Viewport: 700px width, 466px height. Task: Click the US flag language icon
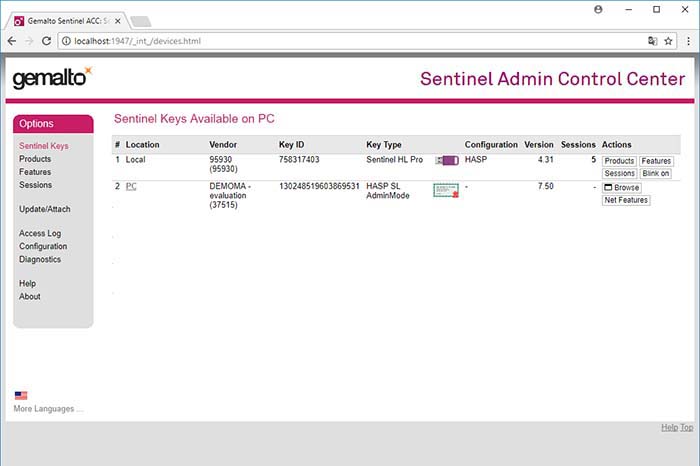coord(21,395)
